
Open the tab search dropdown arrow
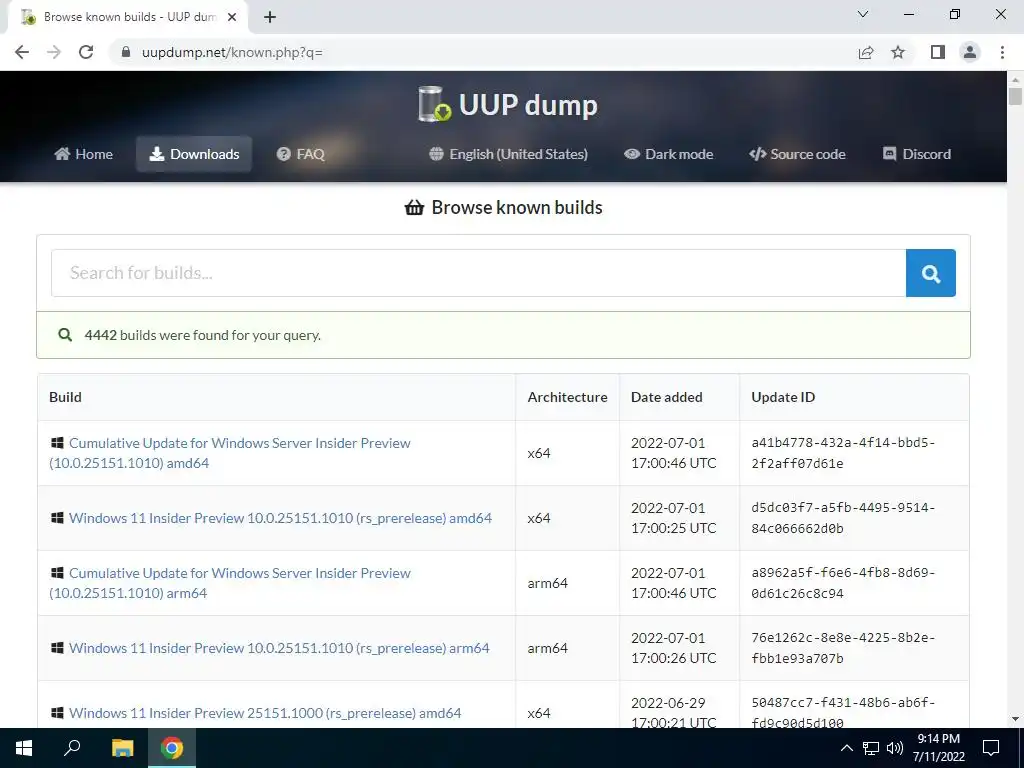(x=863, y=14)
